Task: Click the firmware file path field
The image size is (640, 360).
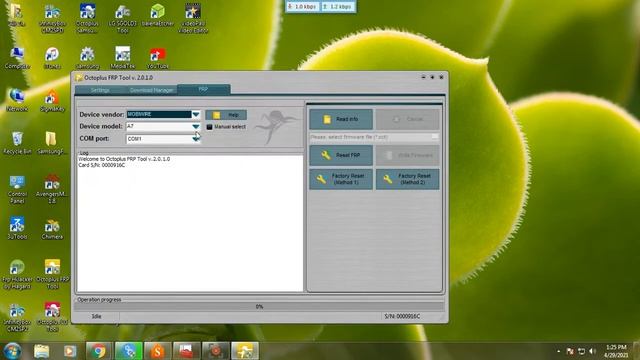Action: (370, 137)
